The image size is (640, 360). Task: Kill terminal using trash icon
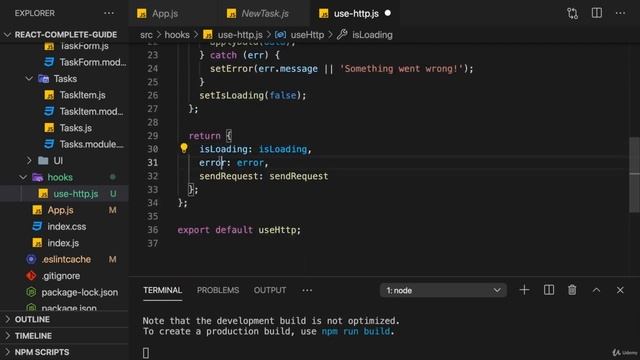[572, 290]
